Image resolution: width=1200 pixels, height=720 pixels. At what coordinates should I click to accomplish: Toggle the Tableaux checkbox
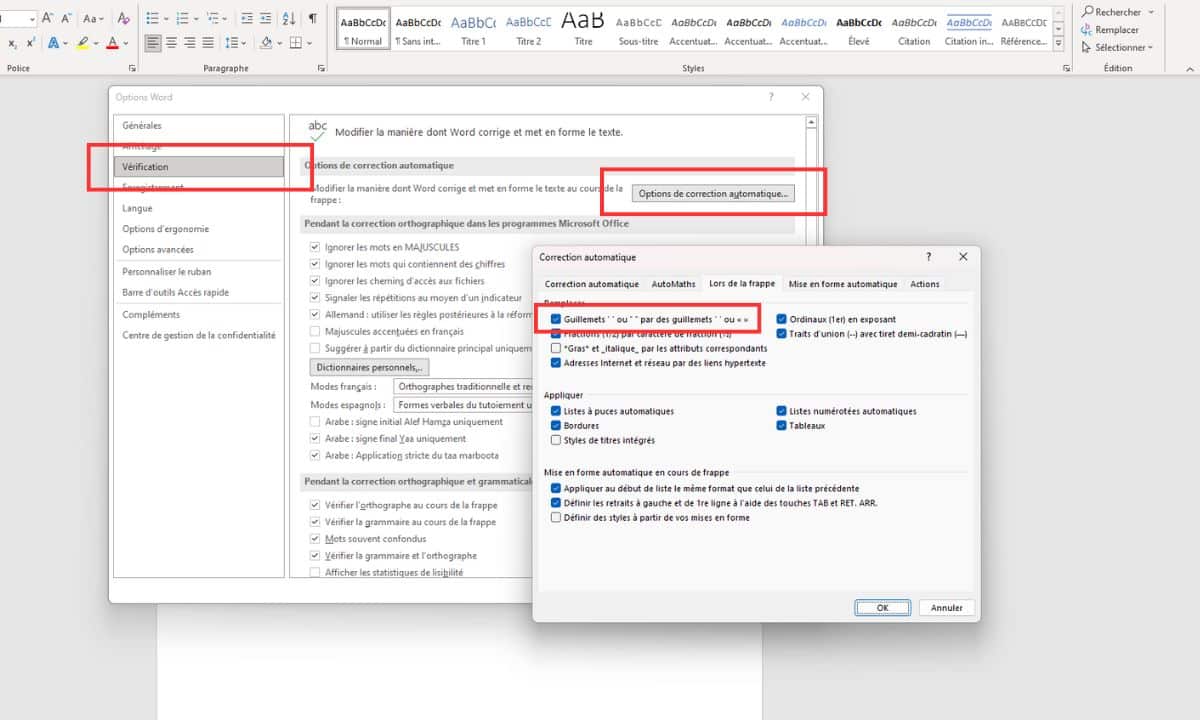click(x=781, y=425)
